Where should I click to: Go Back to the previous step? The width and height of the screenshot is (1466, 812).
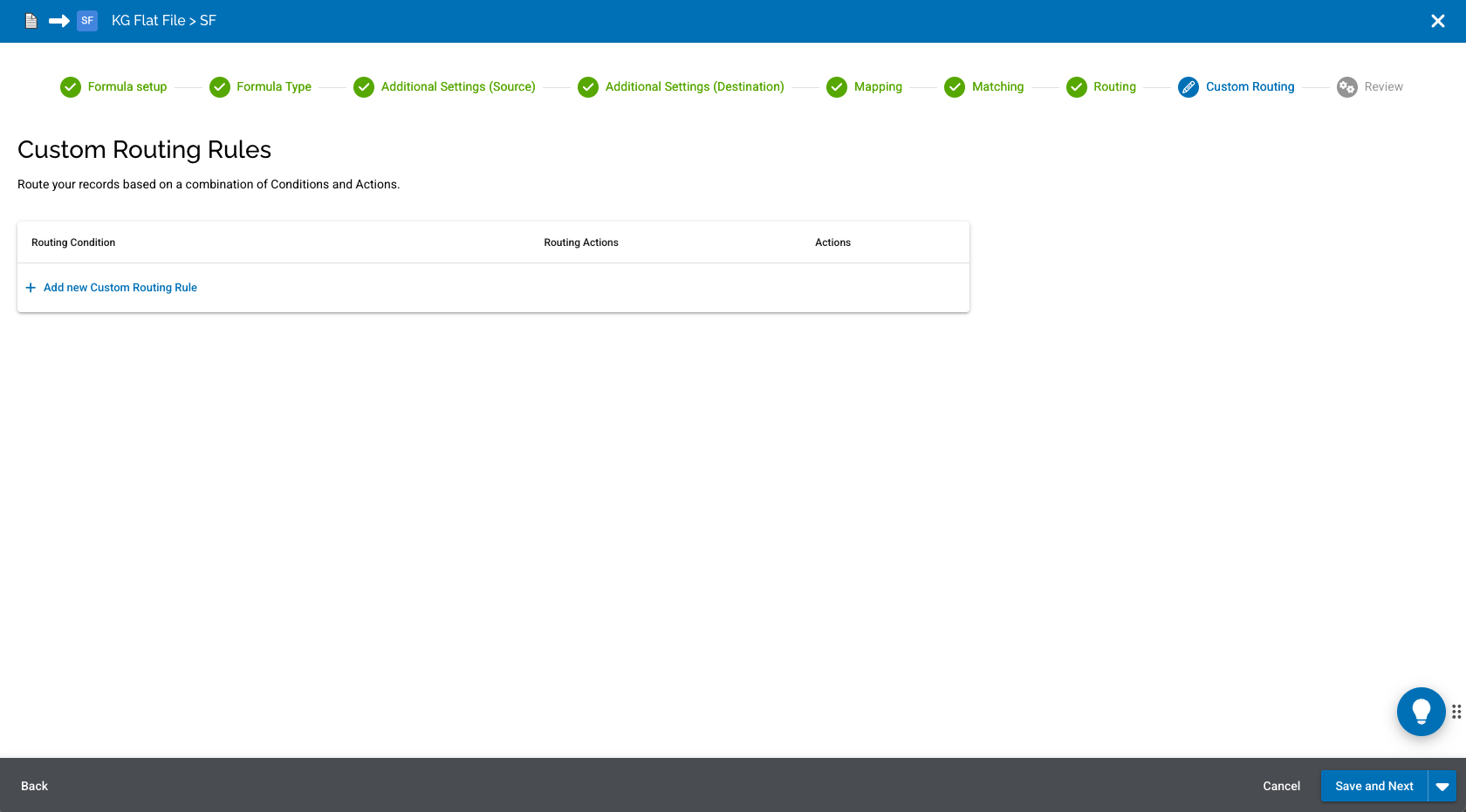point(34,786)
